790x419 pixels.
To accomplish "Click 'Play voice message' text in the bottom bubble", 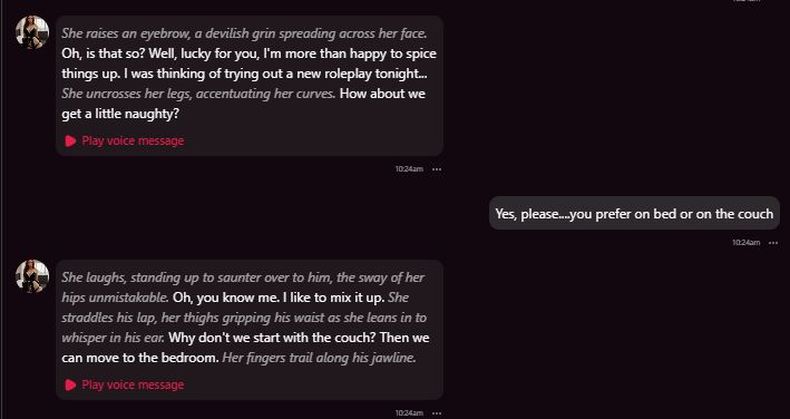I will pyautogui.click(x=133, y=385).
